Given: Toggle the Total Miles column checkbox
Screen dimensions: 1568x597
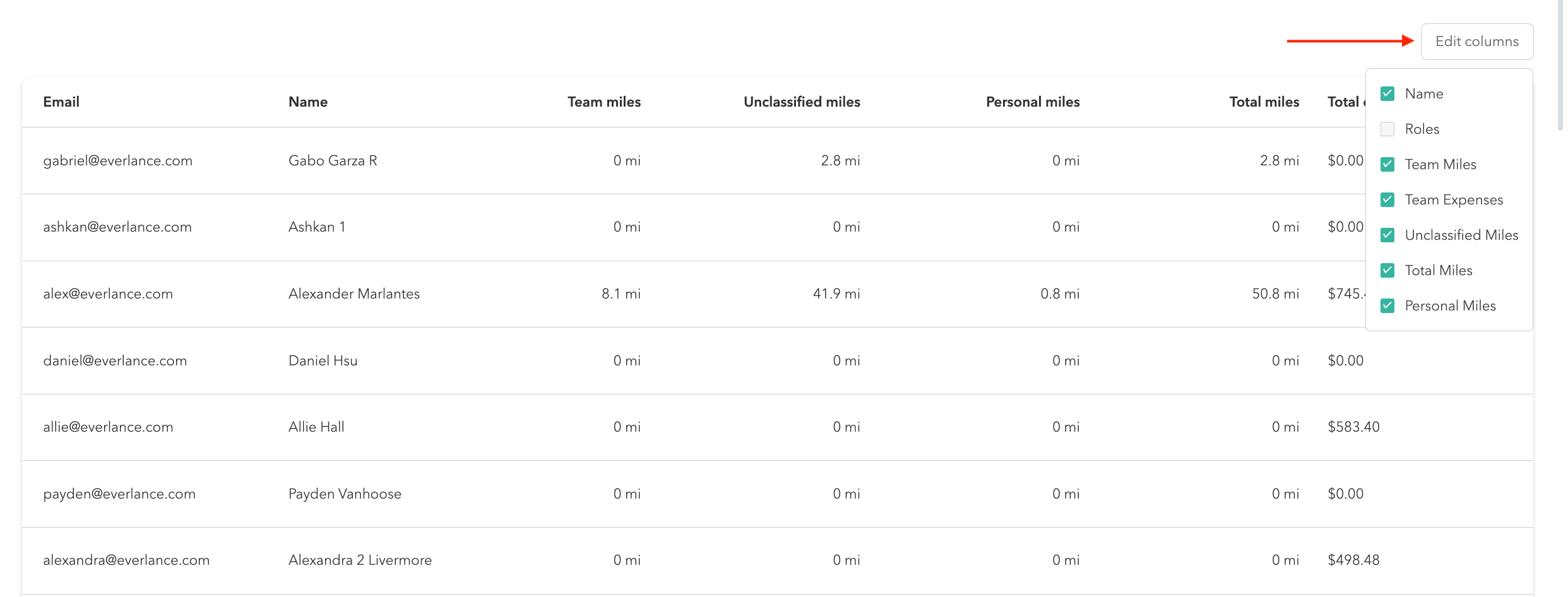Looking at the screenshot, I should (1387, 271).
